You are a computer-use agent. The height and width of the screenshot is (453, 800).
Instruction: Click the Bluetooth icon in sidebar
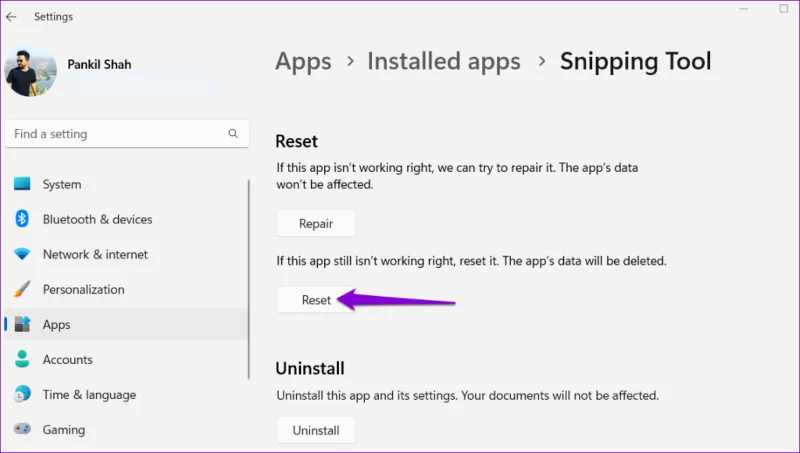tap(22, 219)
